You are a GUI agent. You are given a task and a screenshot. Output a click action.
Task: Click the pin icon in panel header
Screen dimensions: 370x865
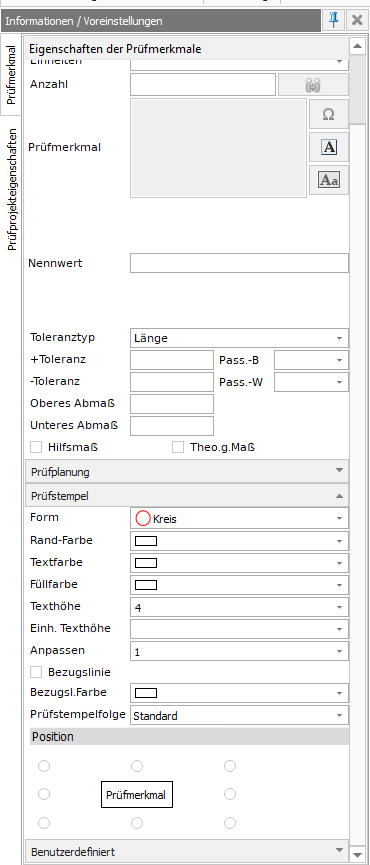334,21
